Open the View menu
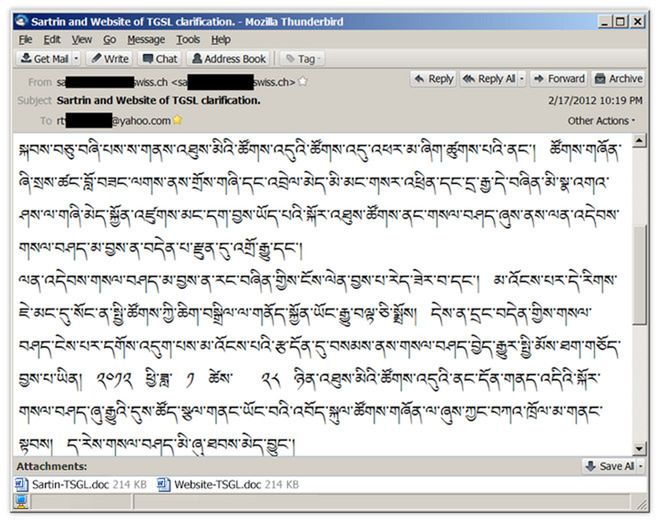This screenshot has height=523, width=660. (82, 40)
